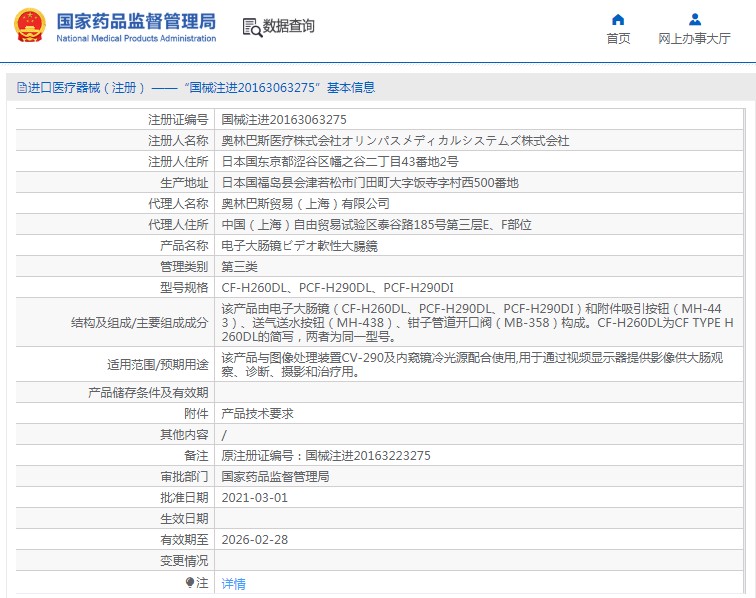Click structure description starting 该产品由电子大肠镜
The width and height of the screenshot is (756, 598).
click(477, 323)
